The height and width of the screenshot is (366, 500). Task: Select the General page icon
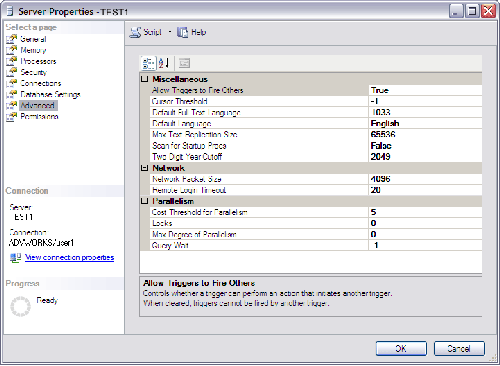tap(11, 39)
